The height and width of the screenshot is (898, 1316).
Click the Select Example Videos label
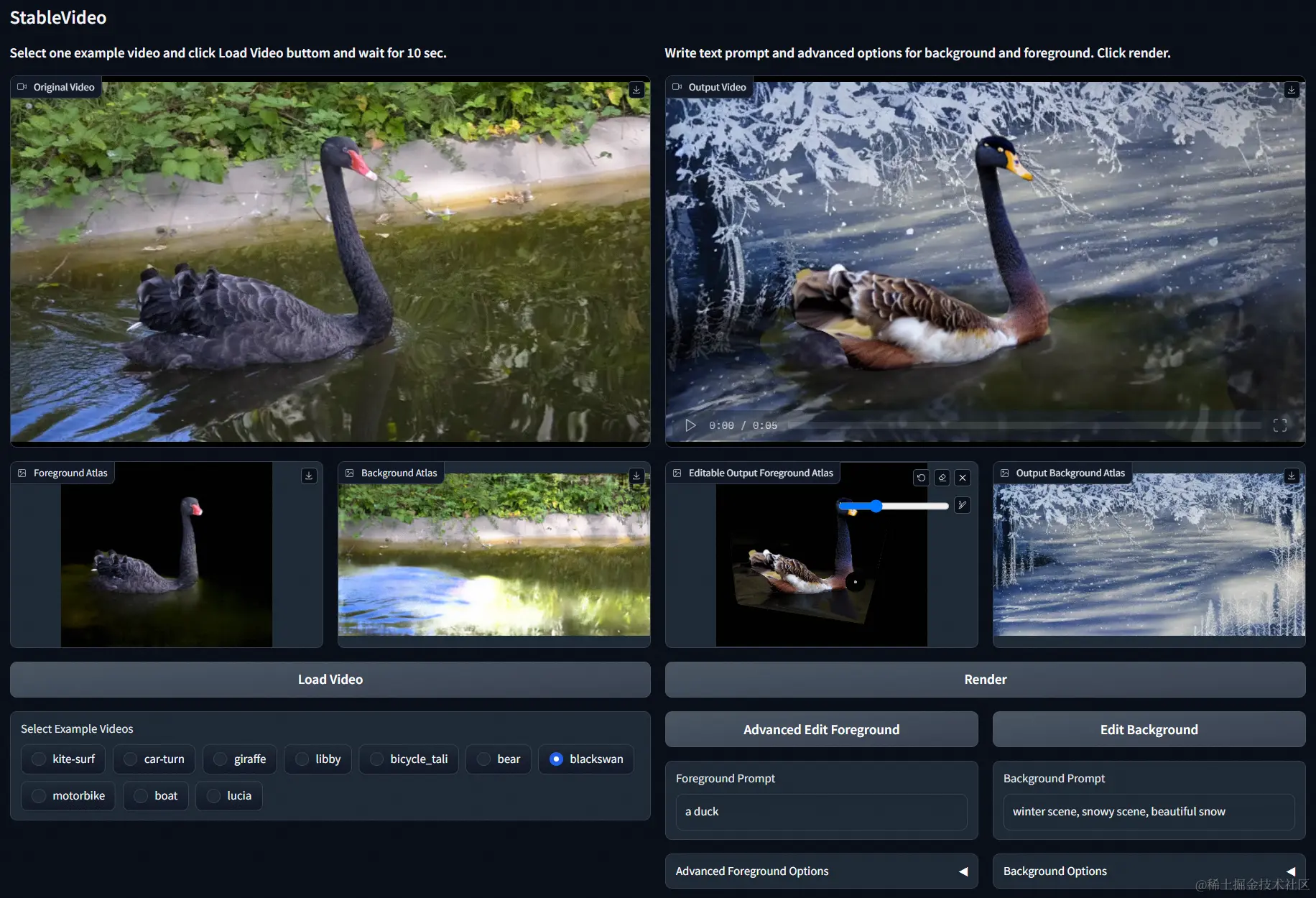tap(77, 728)
